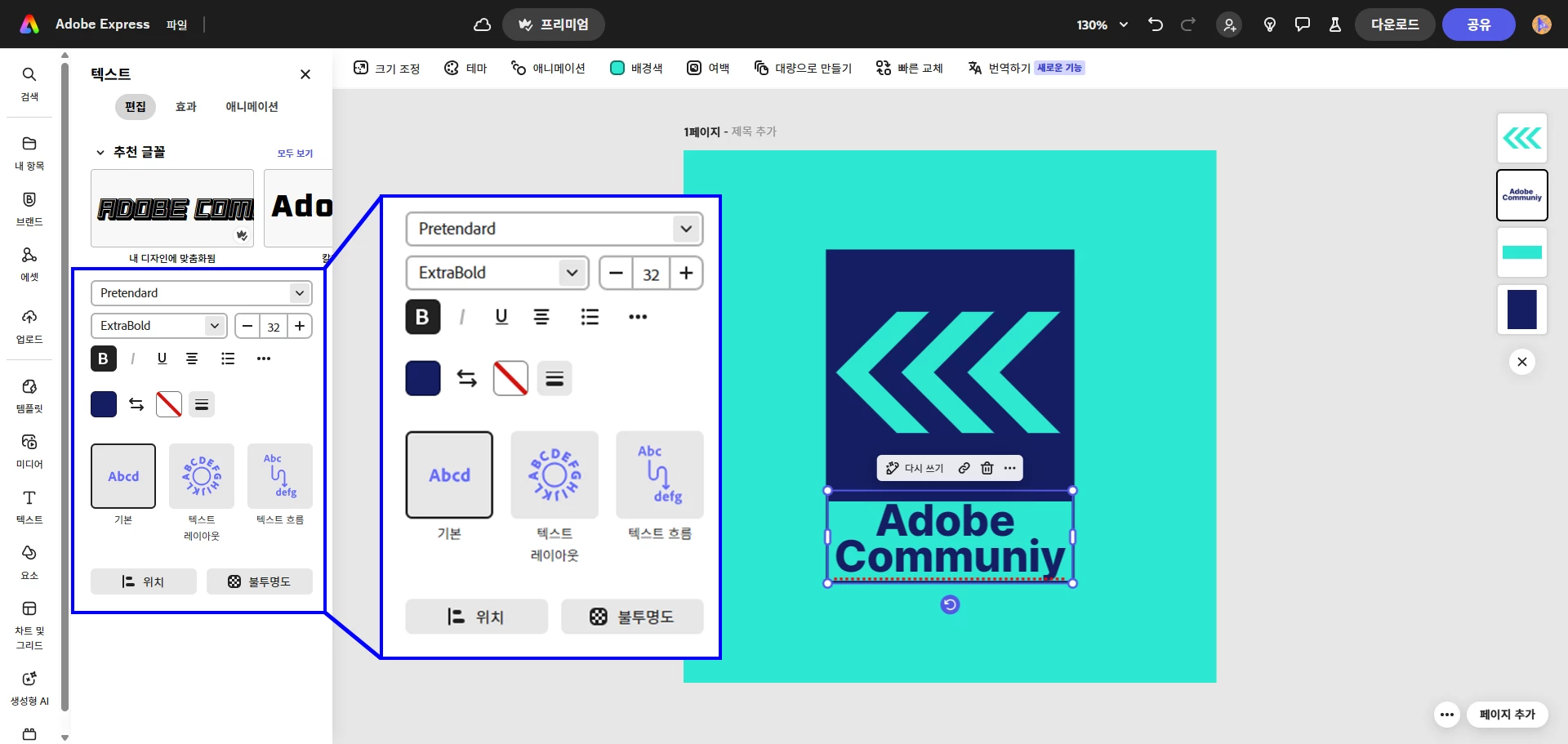Toggle underline formatting
Viewport: 1568px width, 744px height.
(x=162, y=359)
